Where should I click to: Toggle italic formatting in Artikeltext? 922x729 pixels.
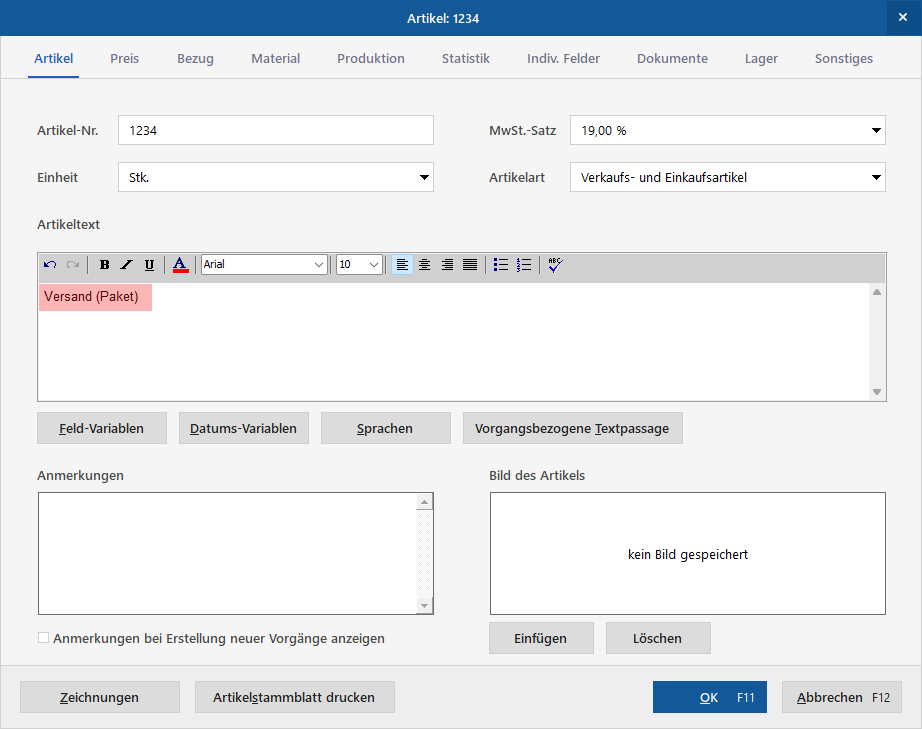(x=126, y=265)
